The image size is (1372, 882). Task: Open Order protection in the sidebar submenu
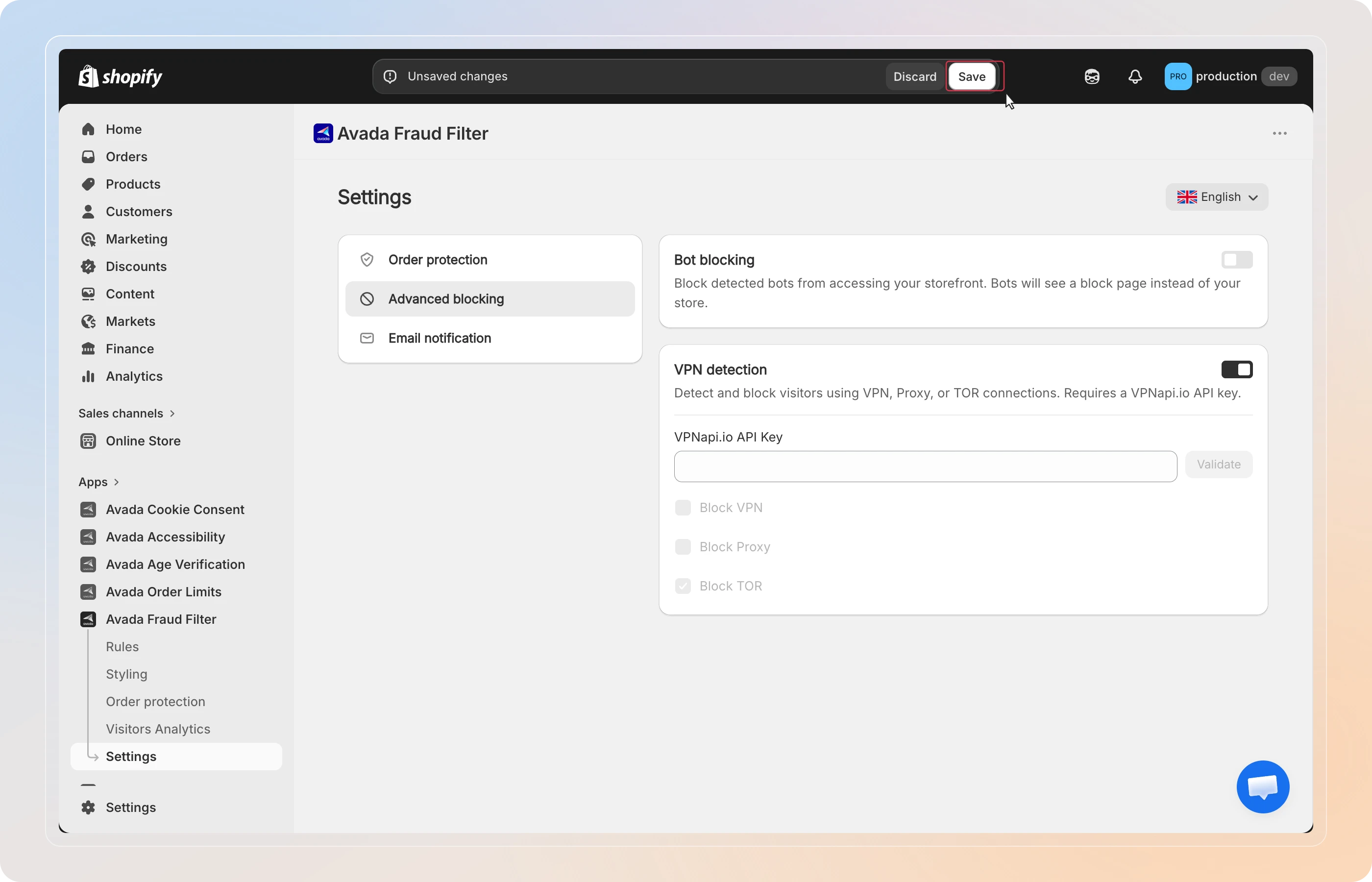156,702
